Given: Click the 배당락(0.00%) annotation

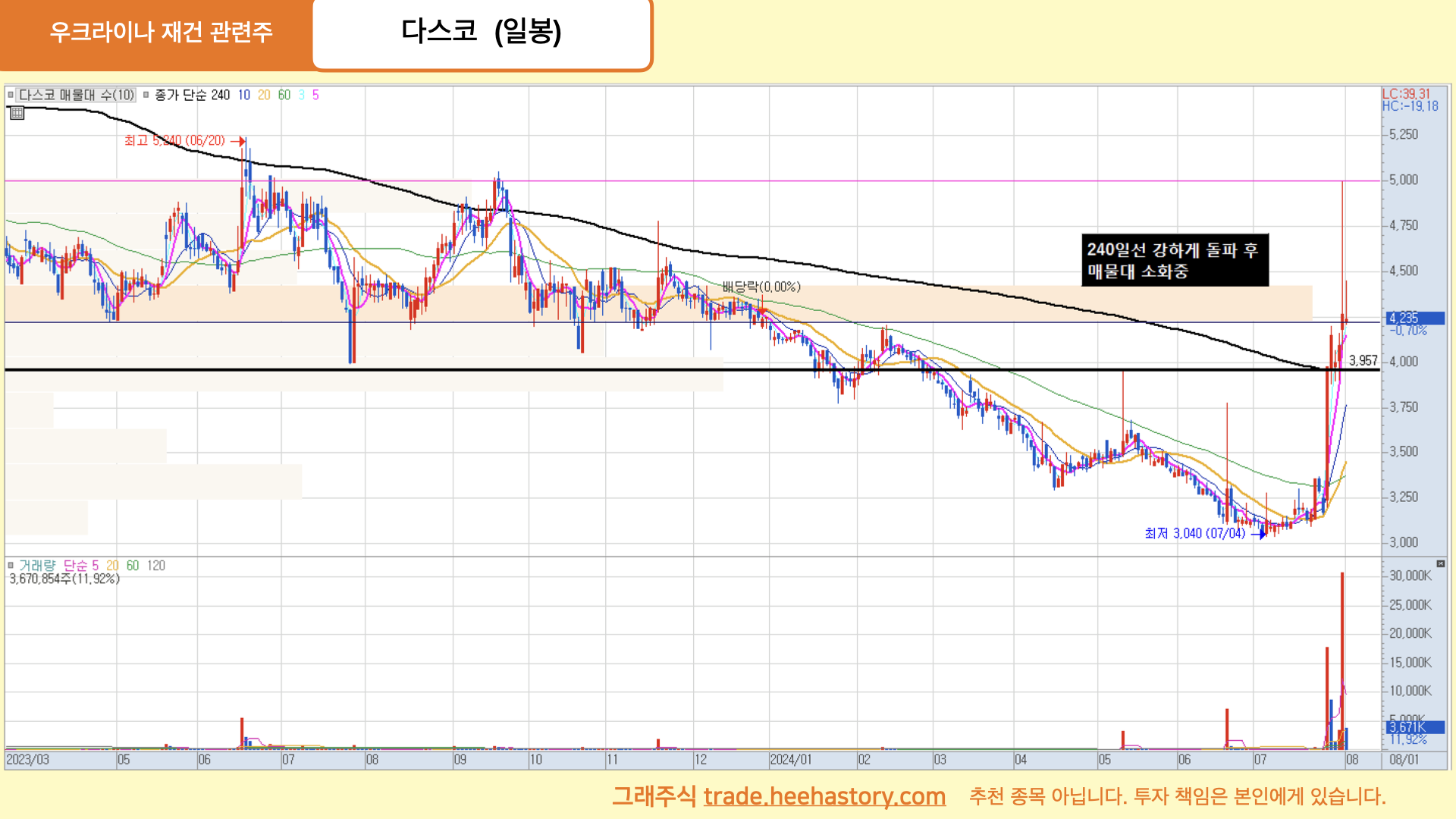Looking at the screenshot, I should pyautogui.click(x=761, y=287).
